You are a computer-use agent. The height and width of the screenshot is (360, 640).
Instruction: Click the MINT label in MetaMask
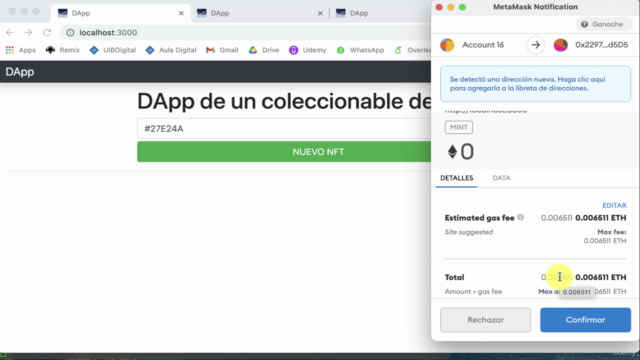click(x=459, y=127)
